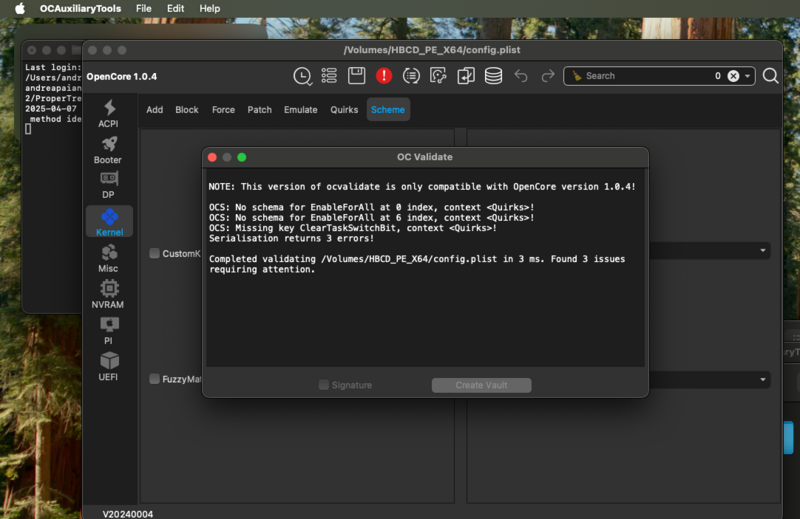Viewport: 800px width, 519px height.
Task: Click the Create Vault button
Action: coord(481,385)
